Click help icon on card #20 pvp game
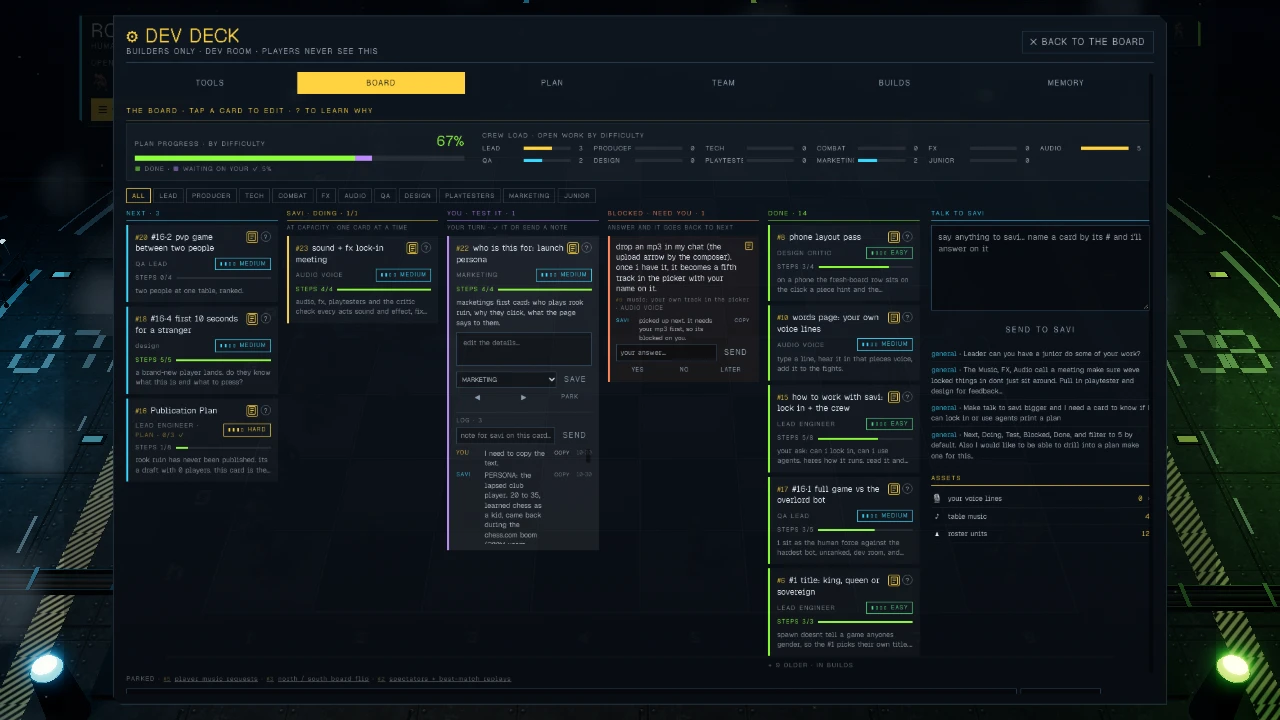 [x=266, y=237]
